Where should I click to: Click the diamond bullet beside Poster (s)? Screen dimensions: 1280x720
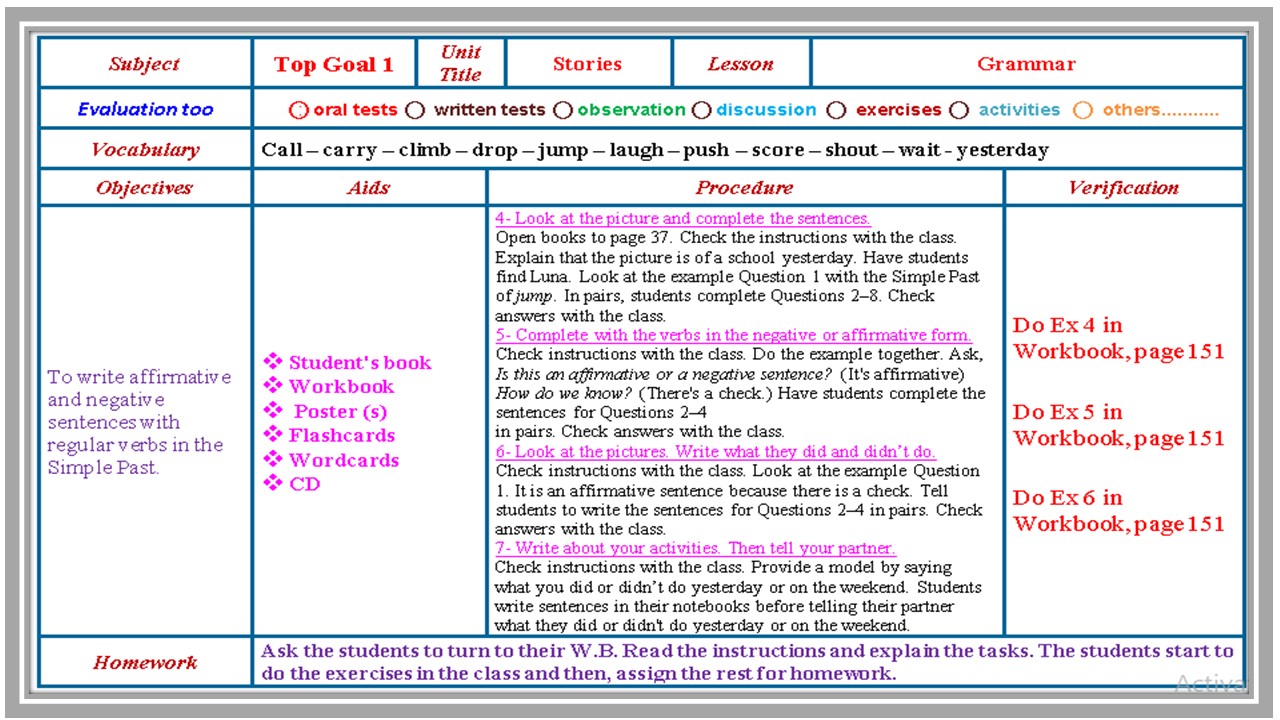[x=273, y=411]
